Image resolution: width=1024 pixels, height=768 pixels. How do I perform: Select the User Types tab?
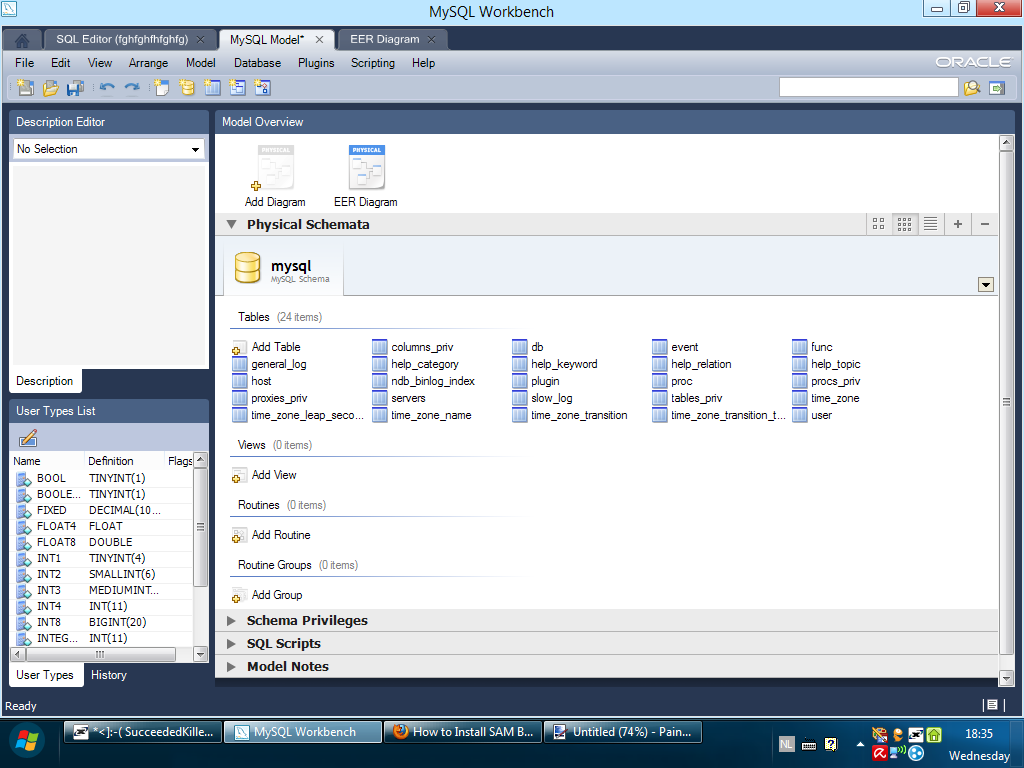click(45, 675)
